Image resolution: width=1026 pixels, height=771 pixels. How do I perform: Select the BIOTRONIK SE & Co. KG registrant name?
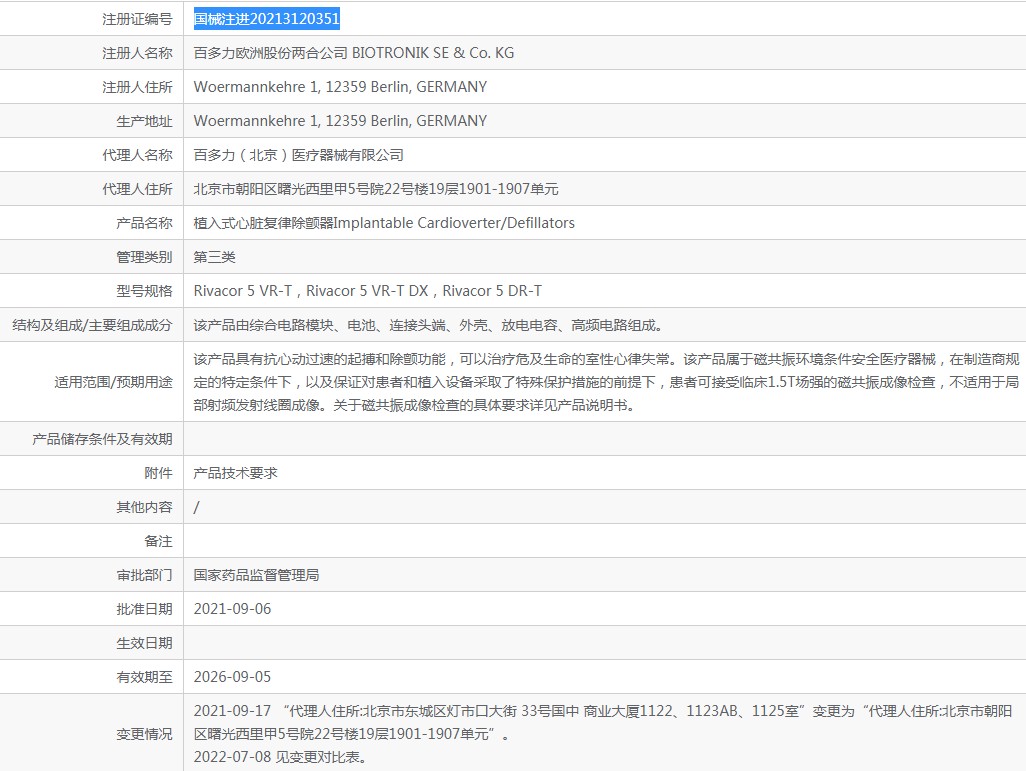[353, 53]
